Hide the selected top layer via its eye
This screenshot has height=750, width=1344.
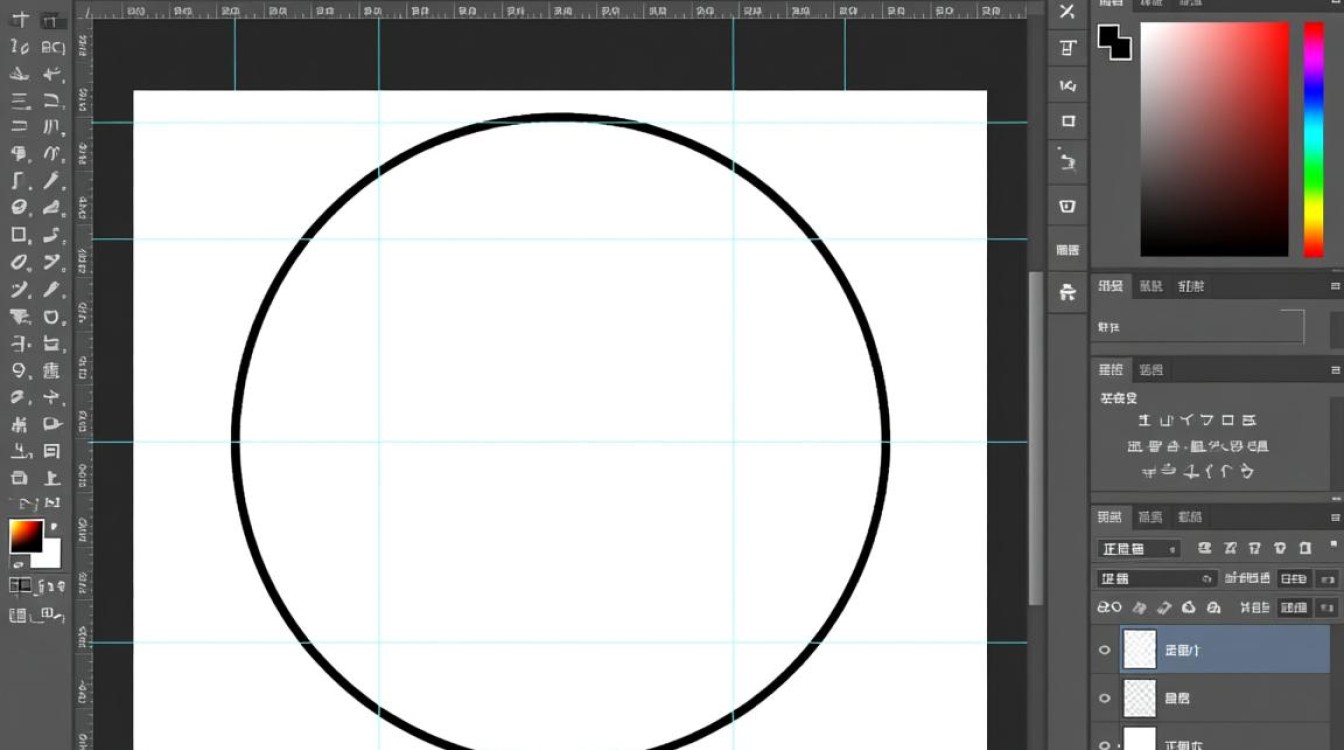point(1105,650)
